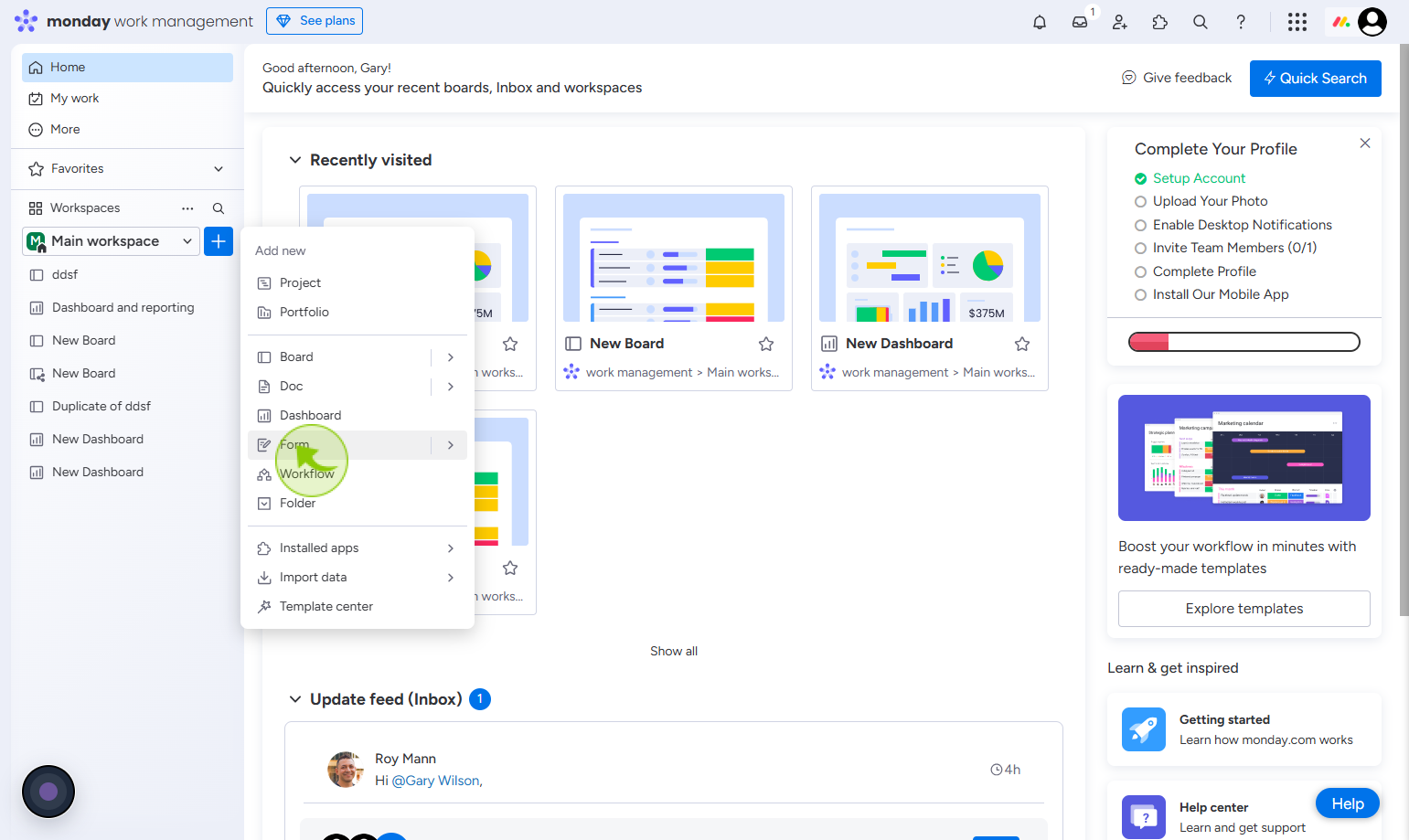Open the New Dashboard card thumbnail
1409x840 pixels.
click(x=930, y=258)
